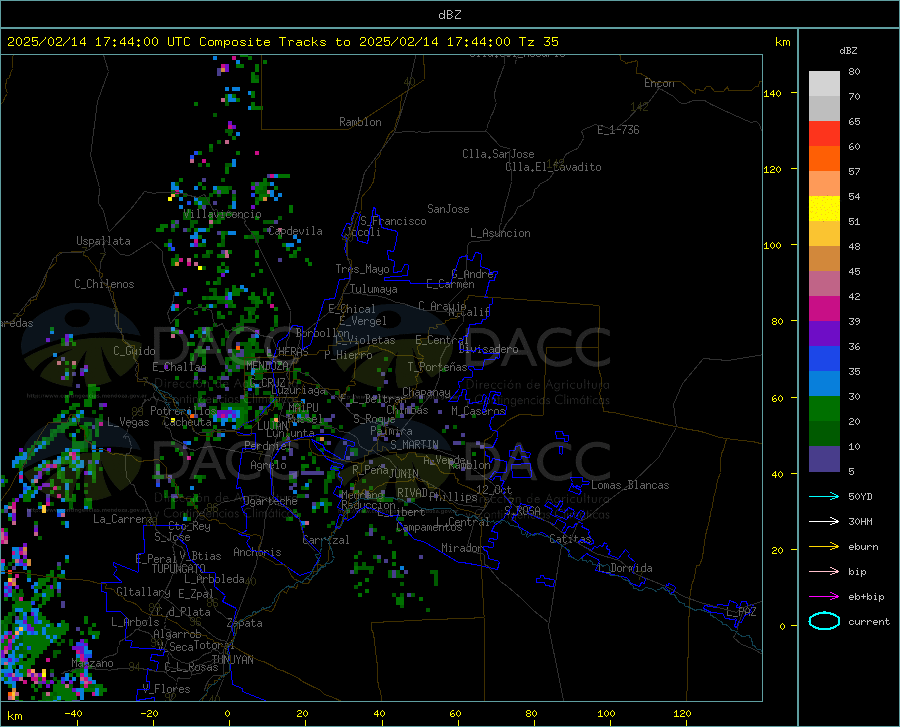Click the Carrizal label on the map
This screenshot has height=727, width=900.
pyautogui.click(x=326, y=540)
